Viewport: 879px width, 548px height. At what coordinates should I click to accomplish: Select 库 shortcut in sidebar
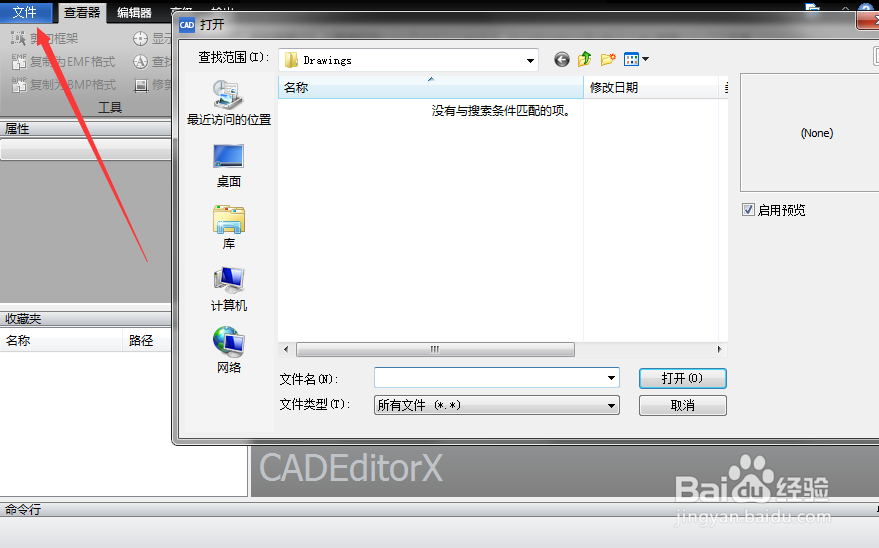point(228,227)
